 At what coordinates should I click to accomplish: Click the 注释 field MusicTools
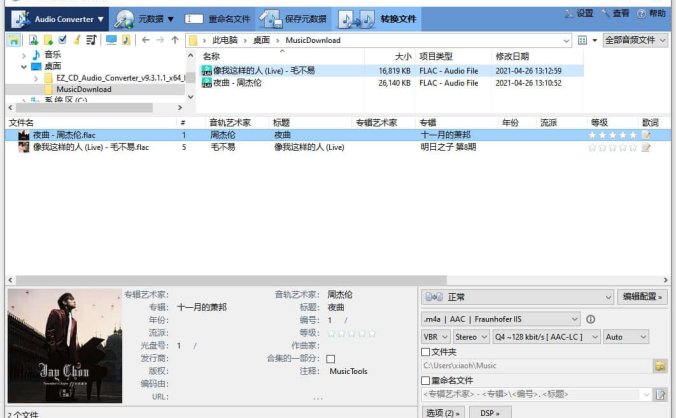coord(348,371)
